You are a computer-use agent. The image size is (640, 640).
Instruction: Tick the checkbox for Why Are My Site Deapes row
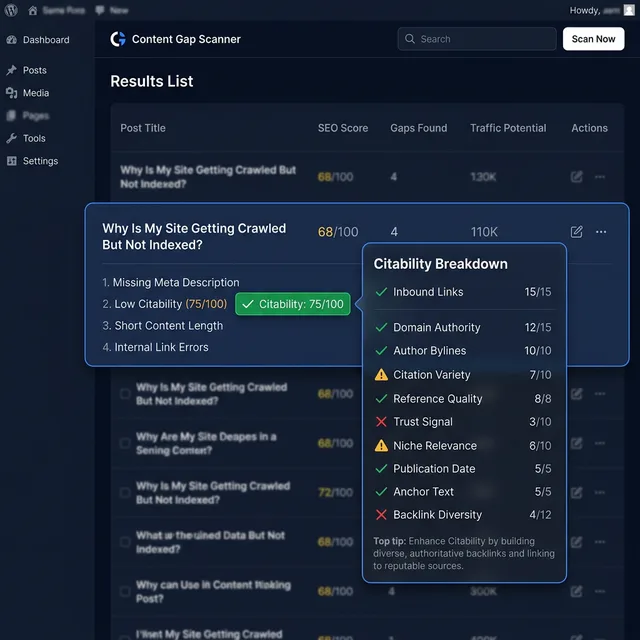click(125, 443)
